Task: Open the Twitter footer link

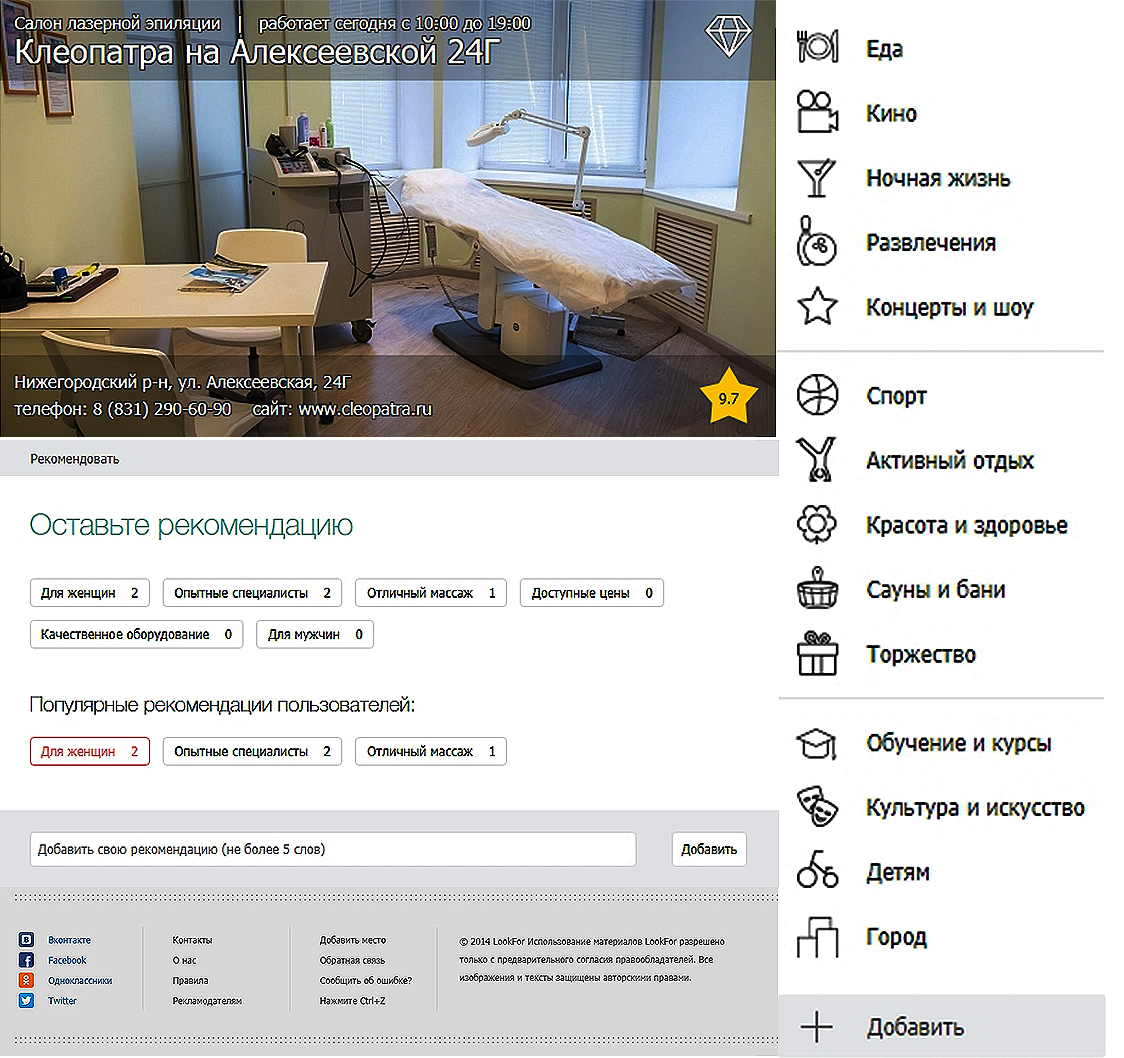Action: point(62,1001)
